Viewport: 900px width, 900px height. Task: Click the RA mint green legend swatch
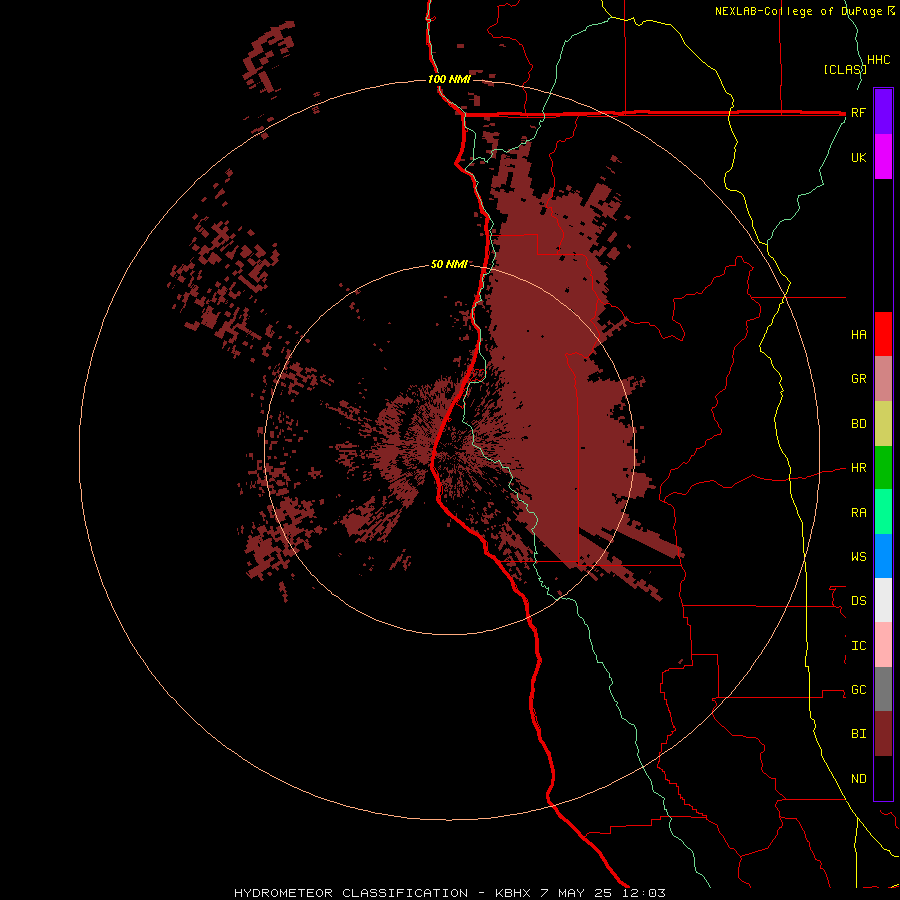(883, 512)
